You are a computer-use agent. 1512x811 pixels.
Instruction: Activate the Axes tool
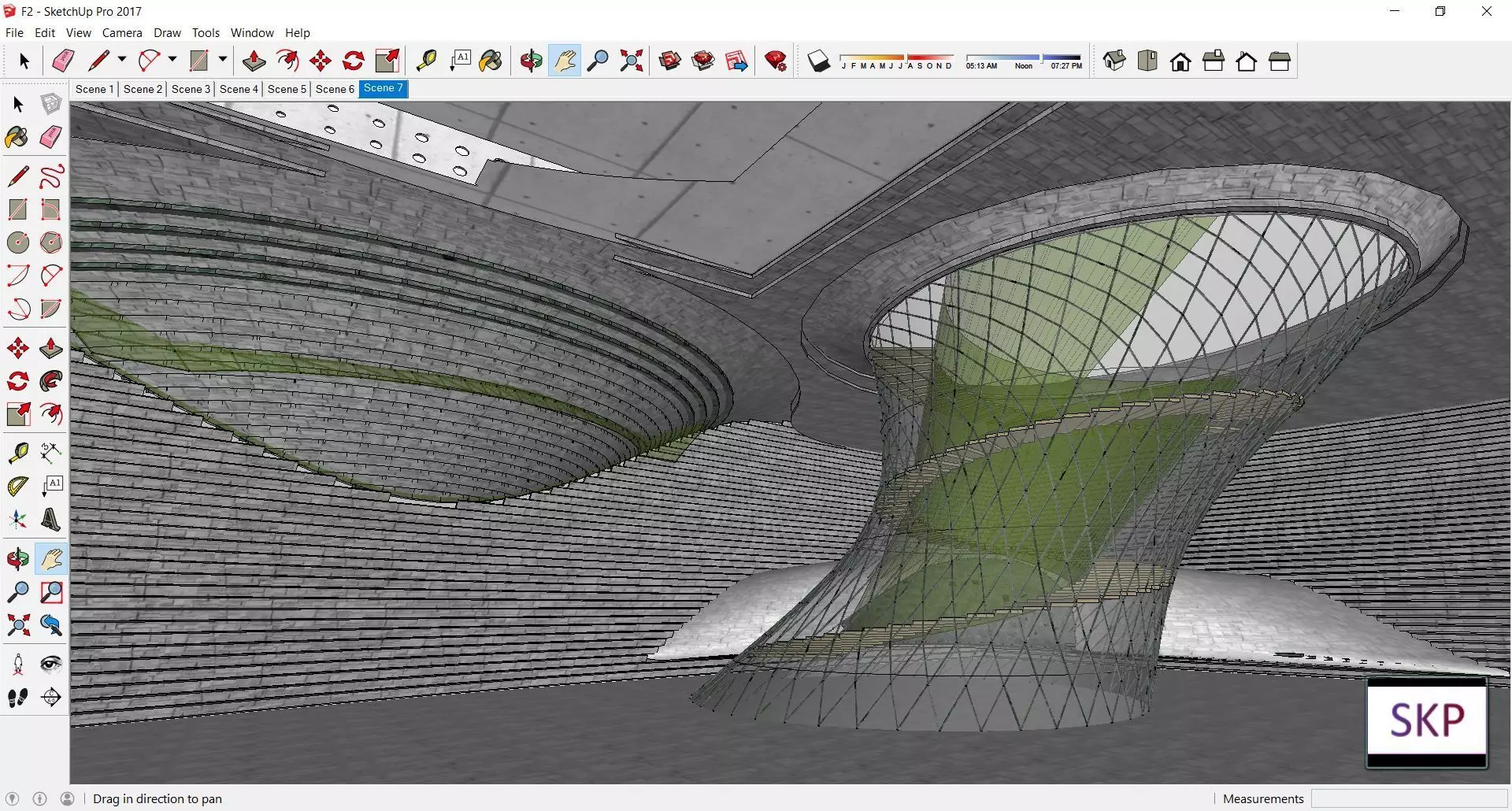point(17,520)
